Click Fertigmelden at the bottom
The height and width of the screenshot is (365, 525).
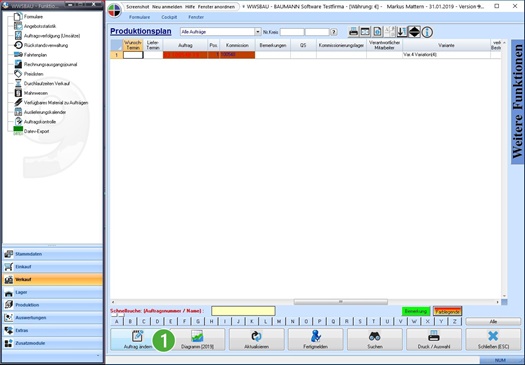(x=315, y=339)
